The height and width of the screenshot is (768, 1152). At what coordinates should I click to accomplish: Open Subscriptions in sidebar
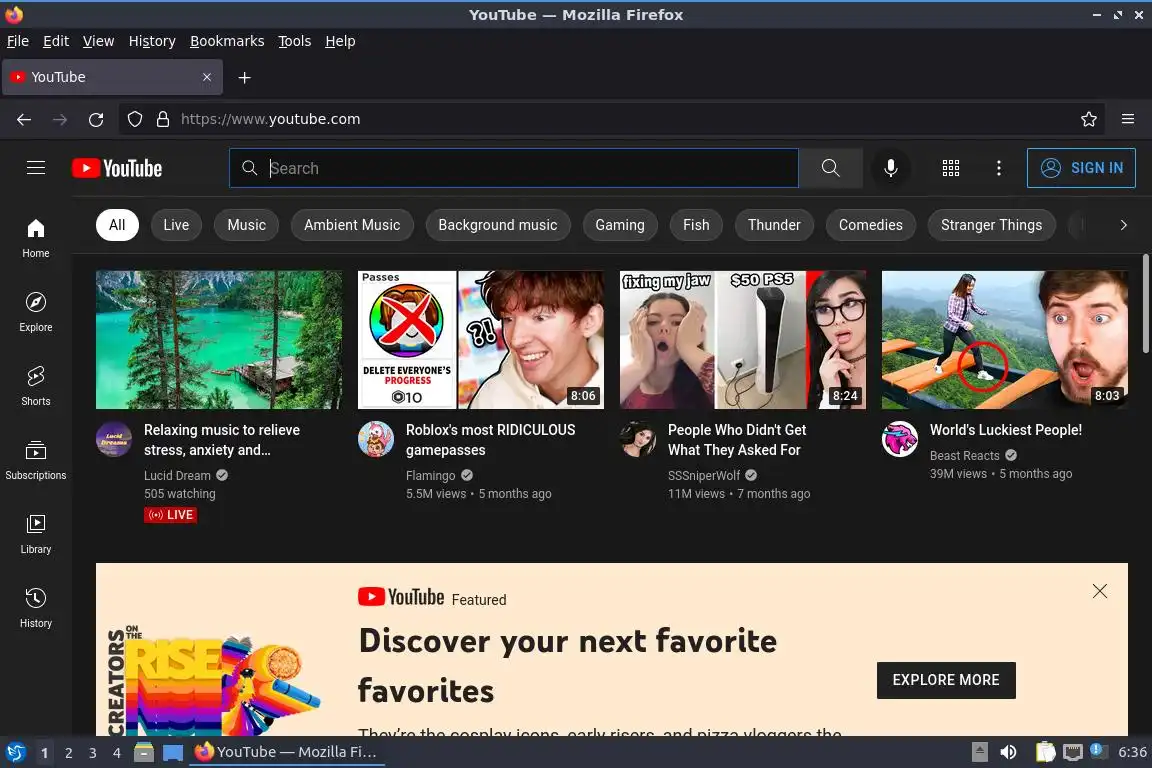point(35,460)
